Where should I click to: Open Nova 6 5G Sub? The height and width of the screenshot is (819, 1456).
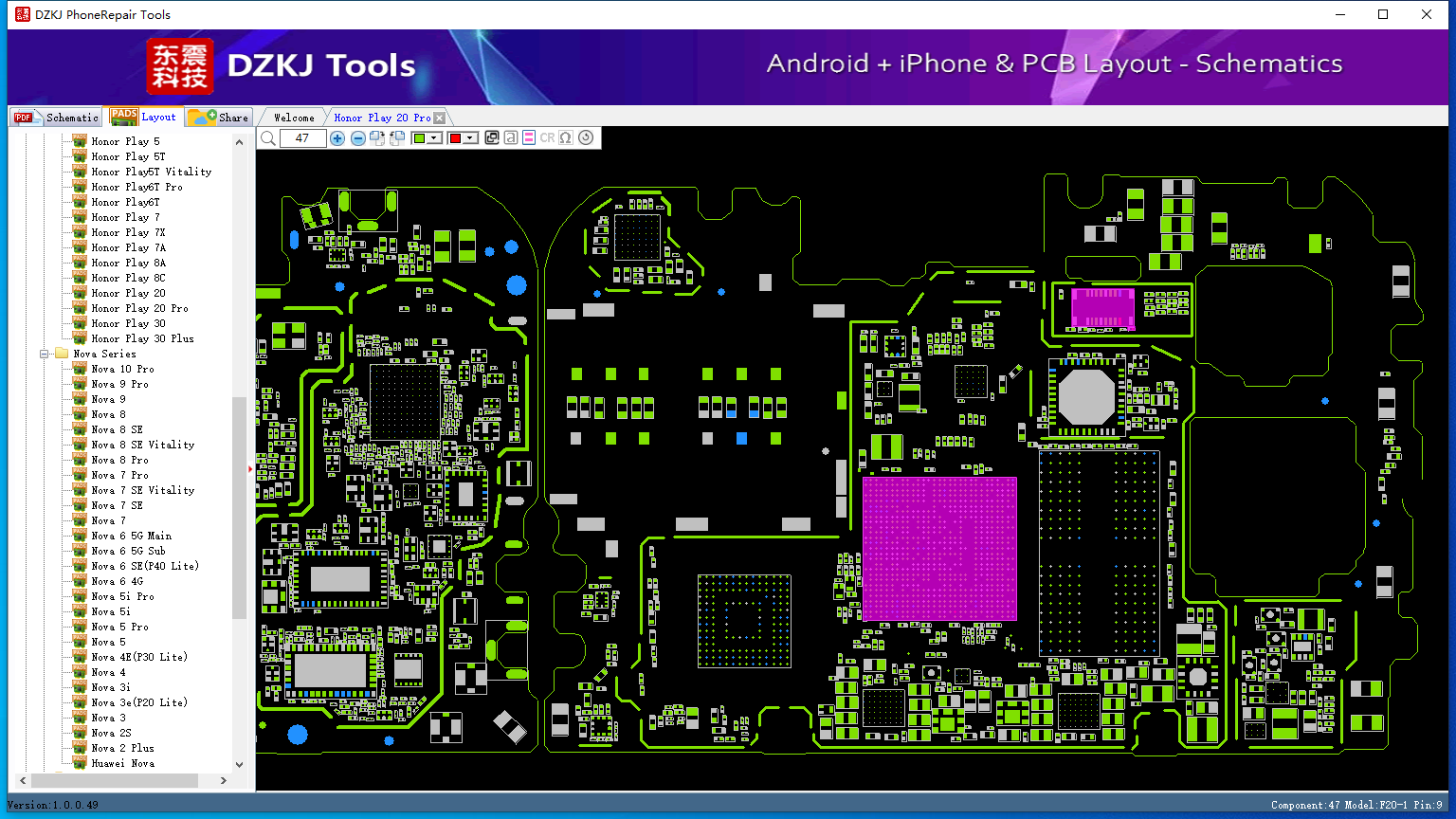(x=128, y=551)
